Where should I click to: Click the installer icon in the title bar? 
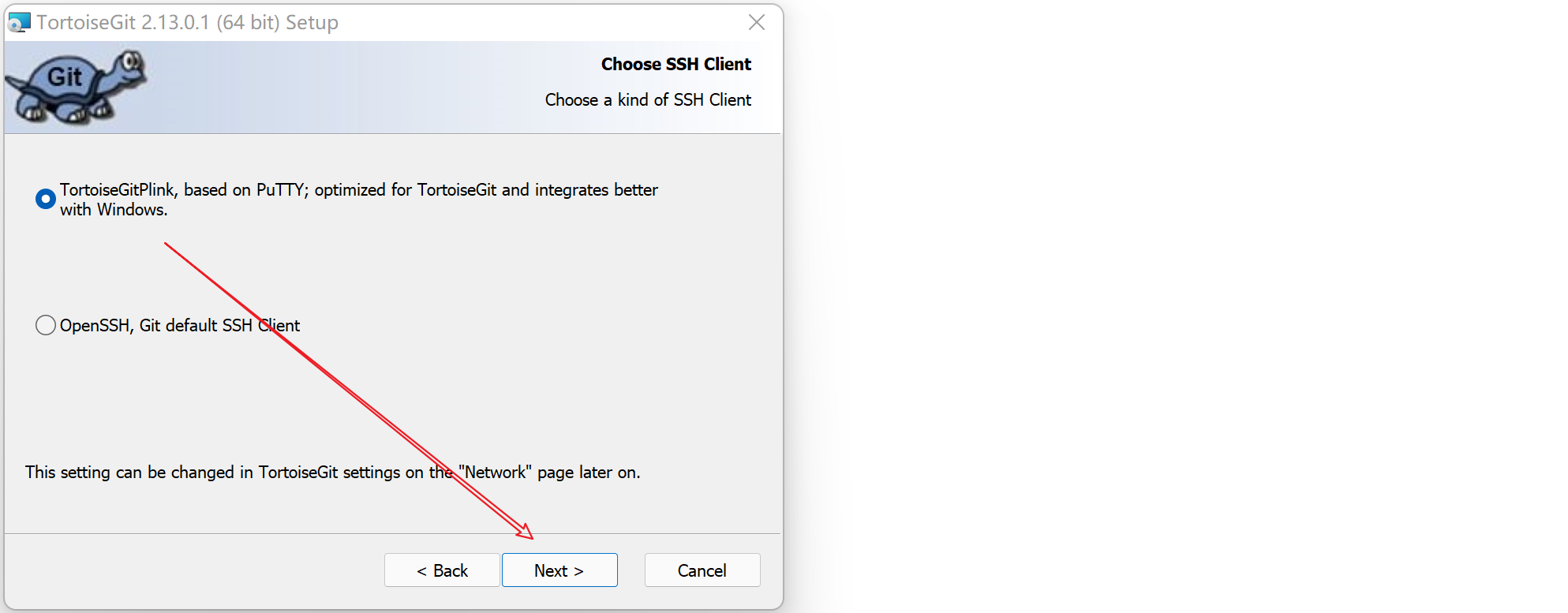tap(19, 23)
